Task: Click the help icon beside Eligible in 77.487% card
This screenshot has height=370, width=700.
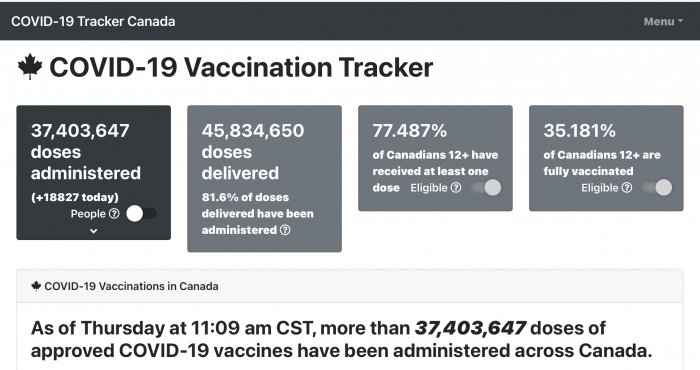Action: 456,187
